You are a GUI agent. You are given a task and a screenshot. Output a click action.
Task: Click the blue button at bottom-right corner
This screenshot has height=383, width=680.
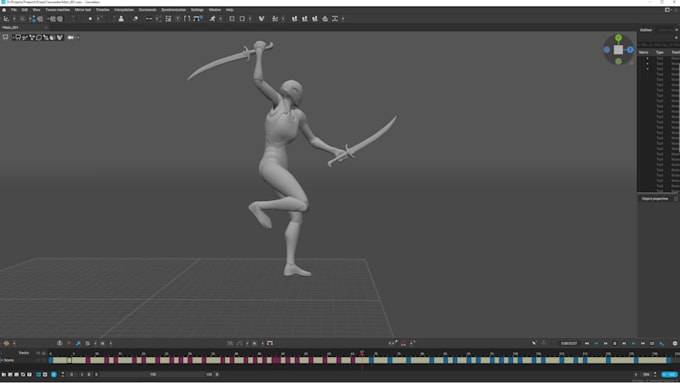(669, 374)
